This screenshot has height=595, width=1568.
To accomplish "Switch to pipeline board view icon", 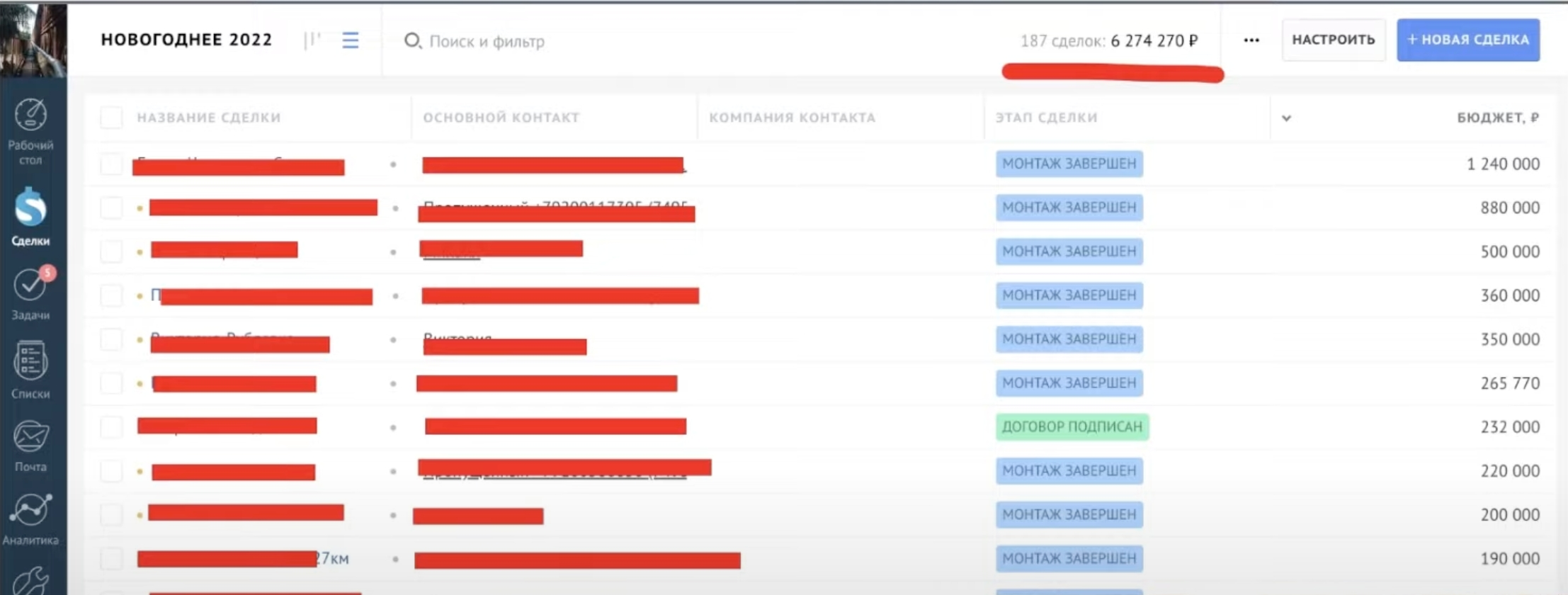I will click(x=312, y=40).
